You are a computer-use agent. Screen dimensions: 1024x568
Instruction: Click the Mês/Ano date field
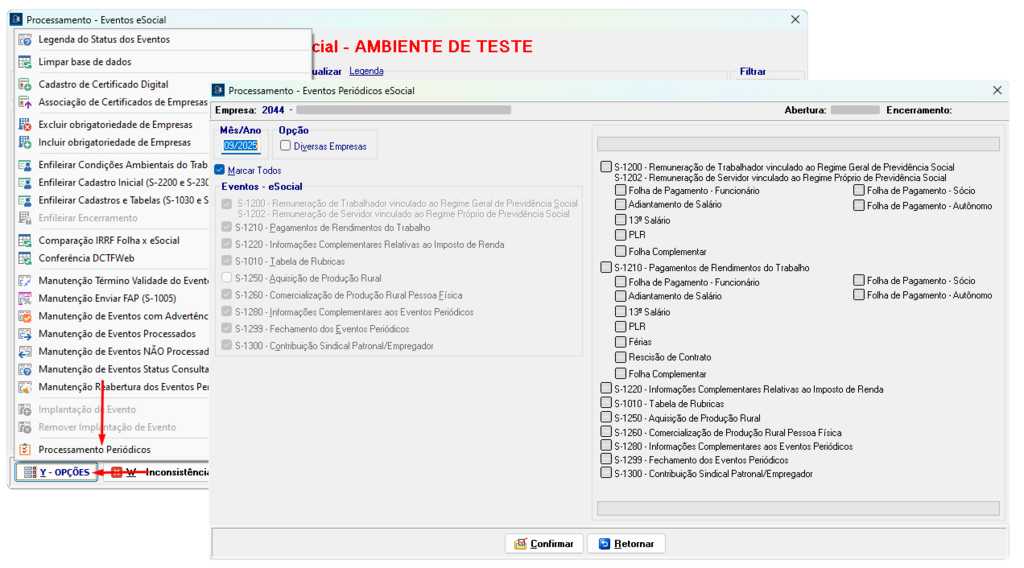[240, 146]
